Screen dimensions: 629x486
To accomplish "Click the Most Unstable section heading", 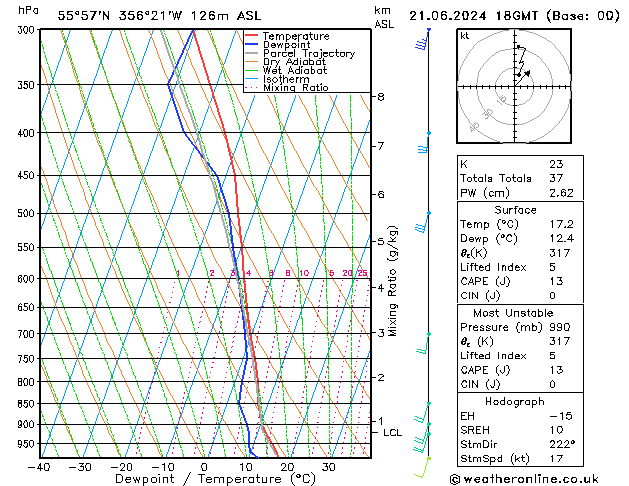I will point(515,313).
